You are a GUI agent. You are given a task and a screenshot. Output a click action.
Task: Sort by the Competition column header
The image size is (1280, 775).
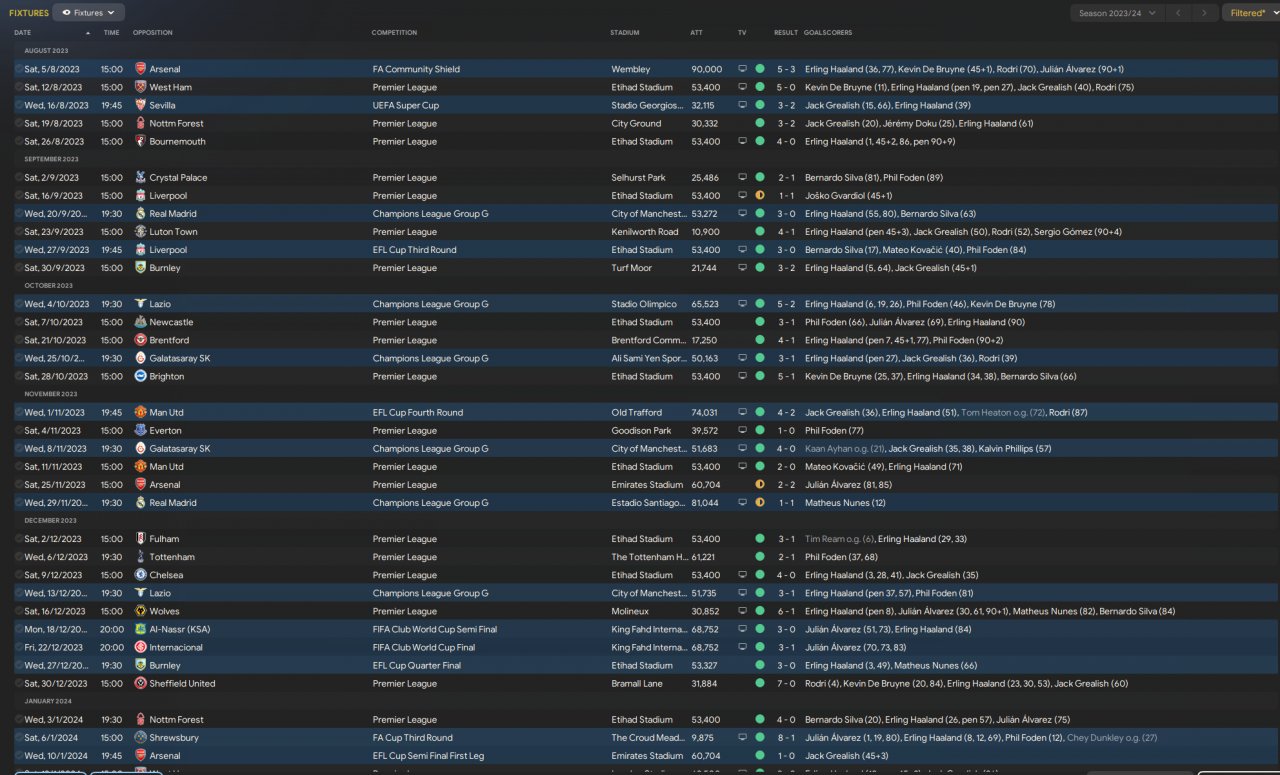pyautogui.click(x=394, y=33)
